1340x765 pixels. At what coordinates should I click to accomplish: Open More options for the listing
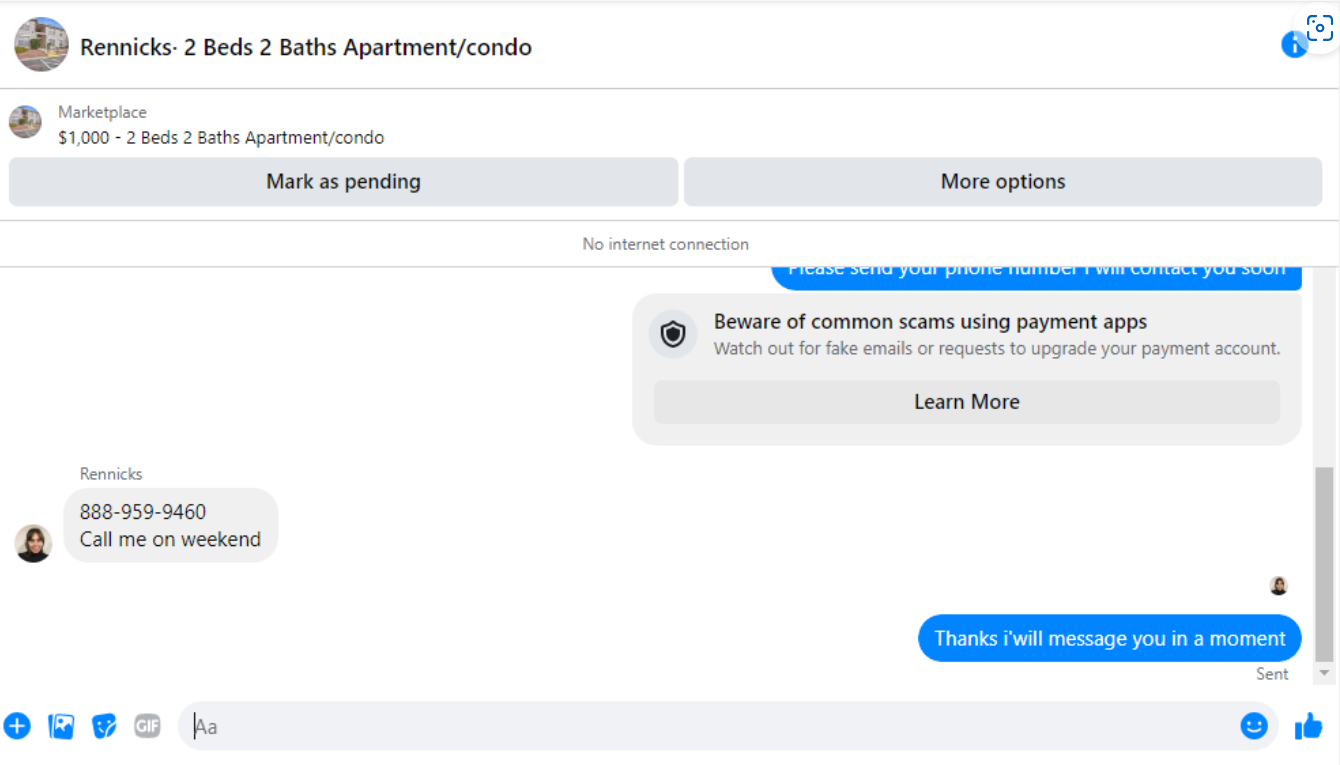1003,182
